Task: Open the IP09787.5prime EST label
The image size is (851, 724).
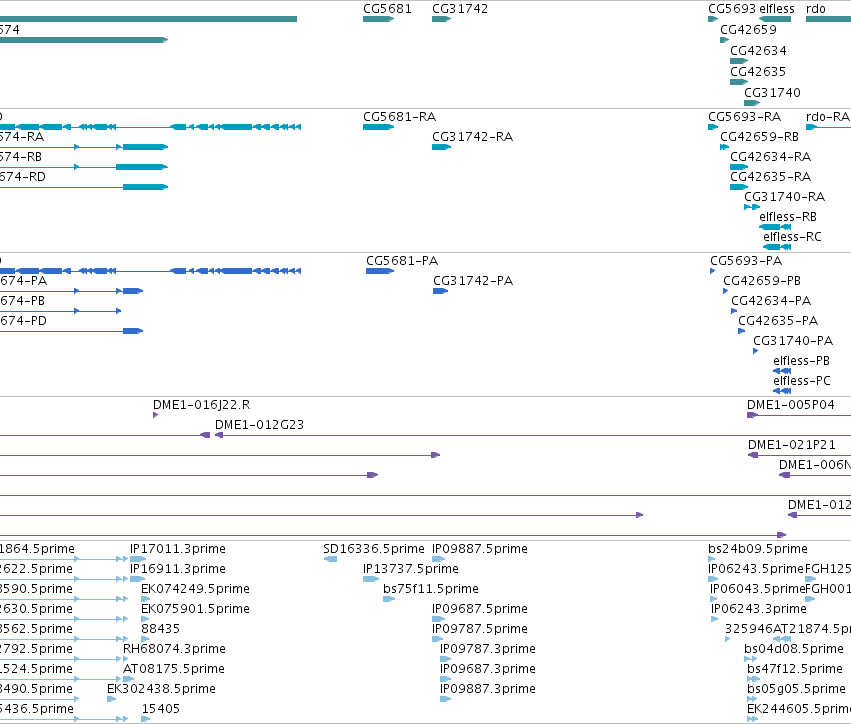Action: click(479, 628)
